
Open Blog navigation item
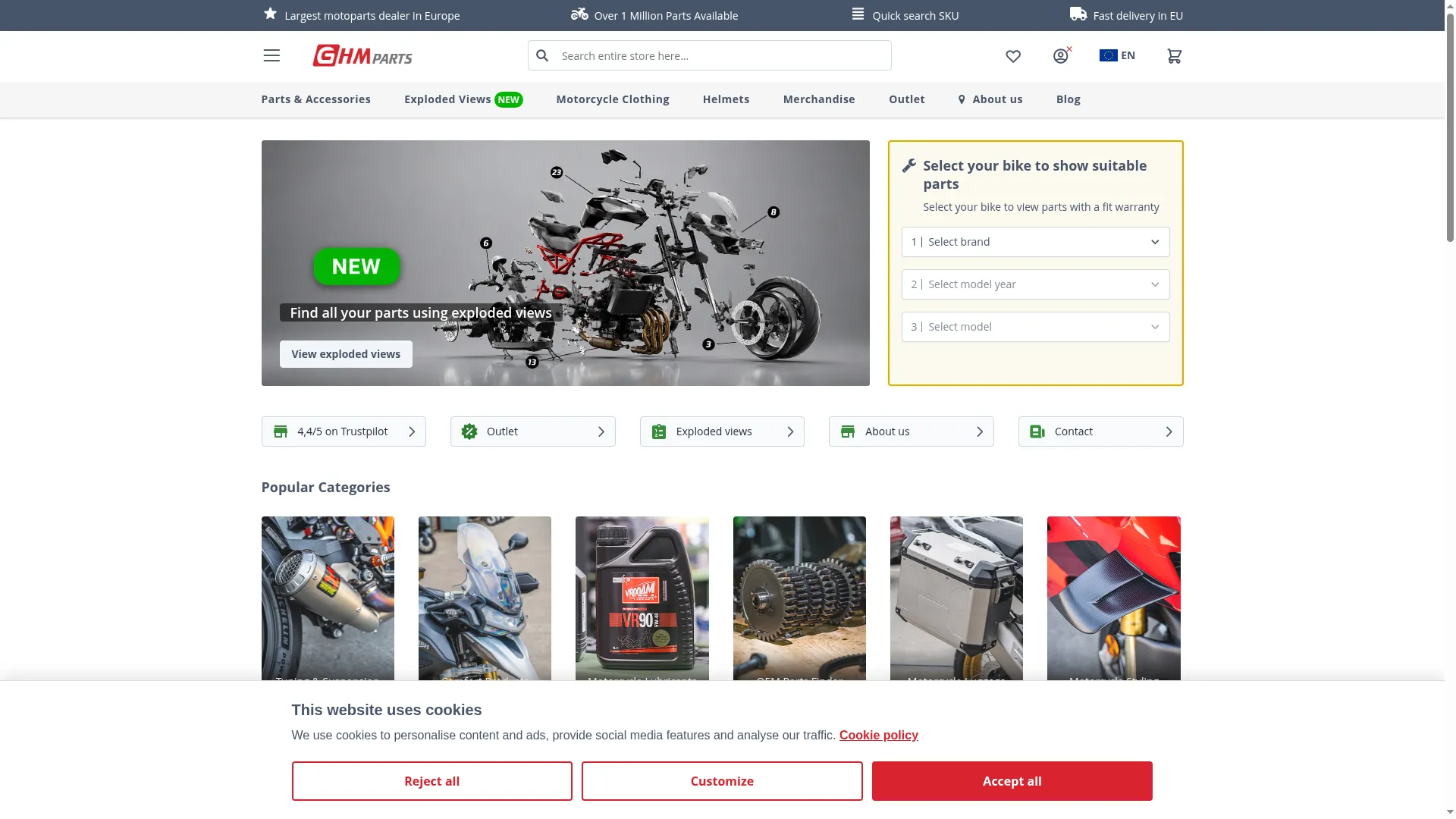pos(1068,99)
